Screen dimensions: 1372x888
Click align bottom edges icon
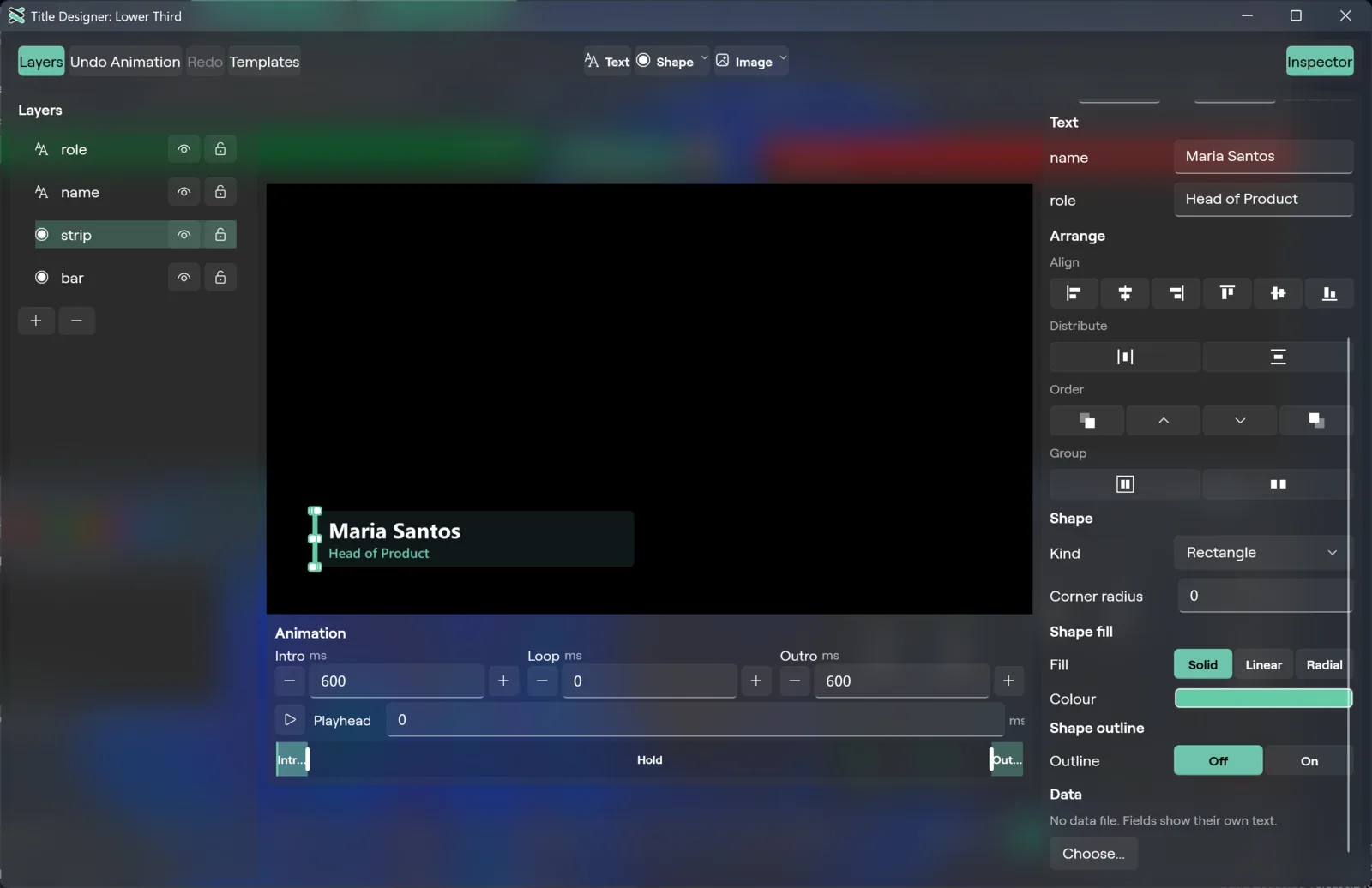[x=1329, y=293]
